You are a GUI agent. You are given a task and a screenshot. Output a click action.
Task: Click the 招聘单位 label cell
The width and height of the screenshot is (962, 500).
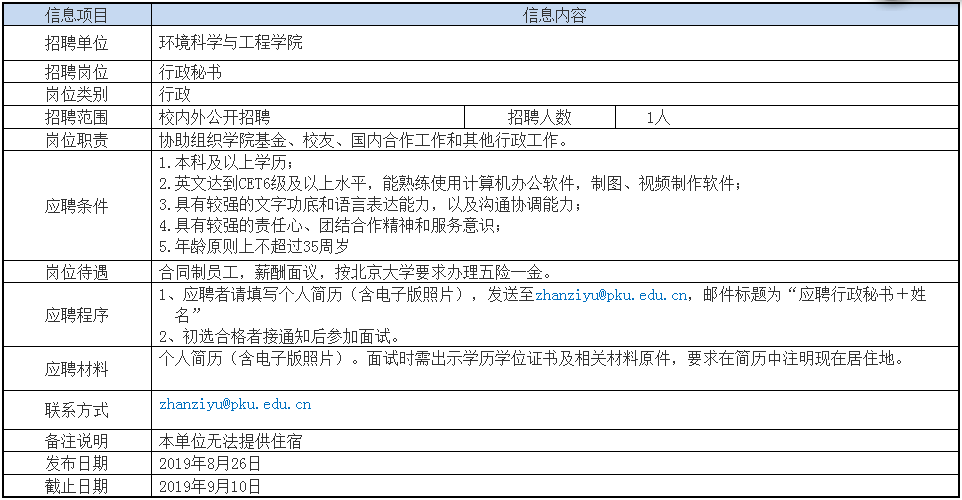click(77, 43)
